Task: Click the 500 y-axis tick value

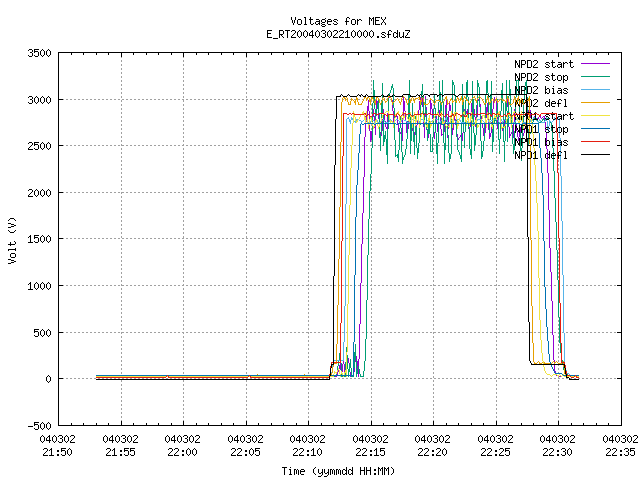Action: coord(43,333)
